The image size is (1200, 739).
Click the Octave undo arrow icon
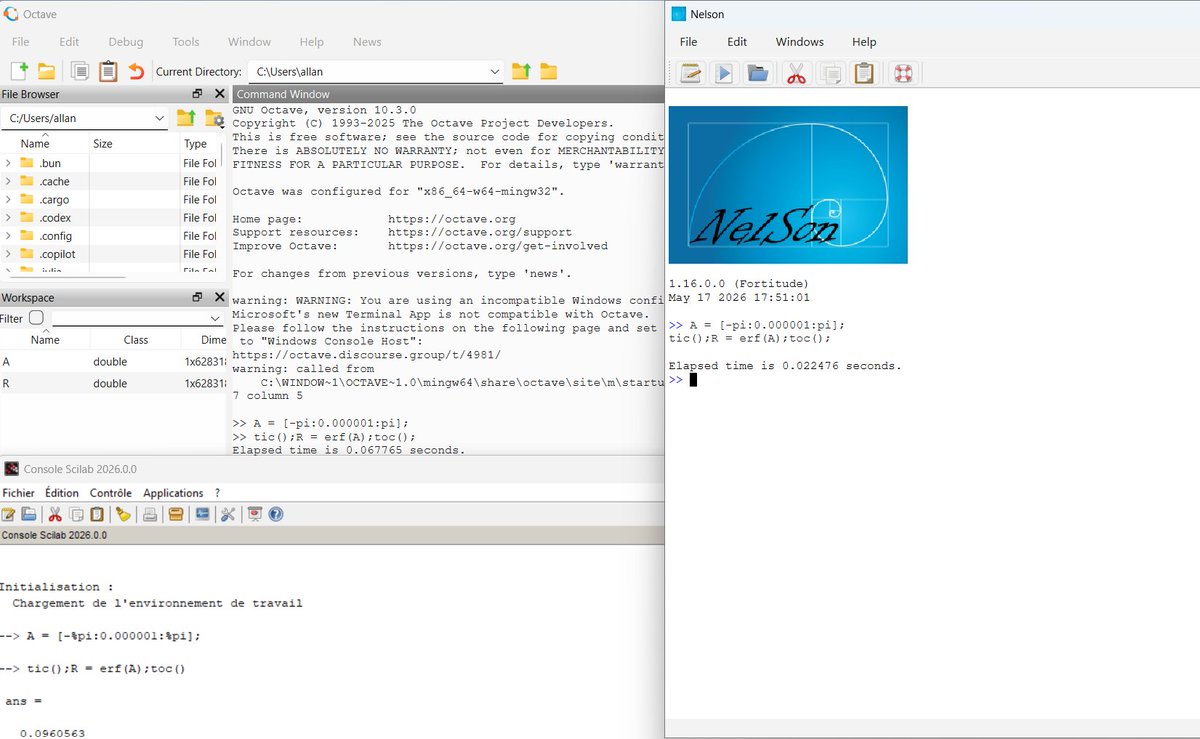136,71
